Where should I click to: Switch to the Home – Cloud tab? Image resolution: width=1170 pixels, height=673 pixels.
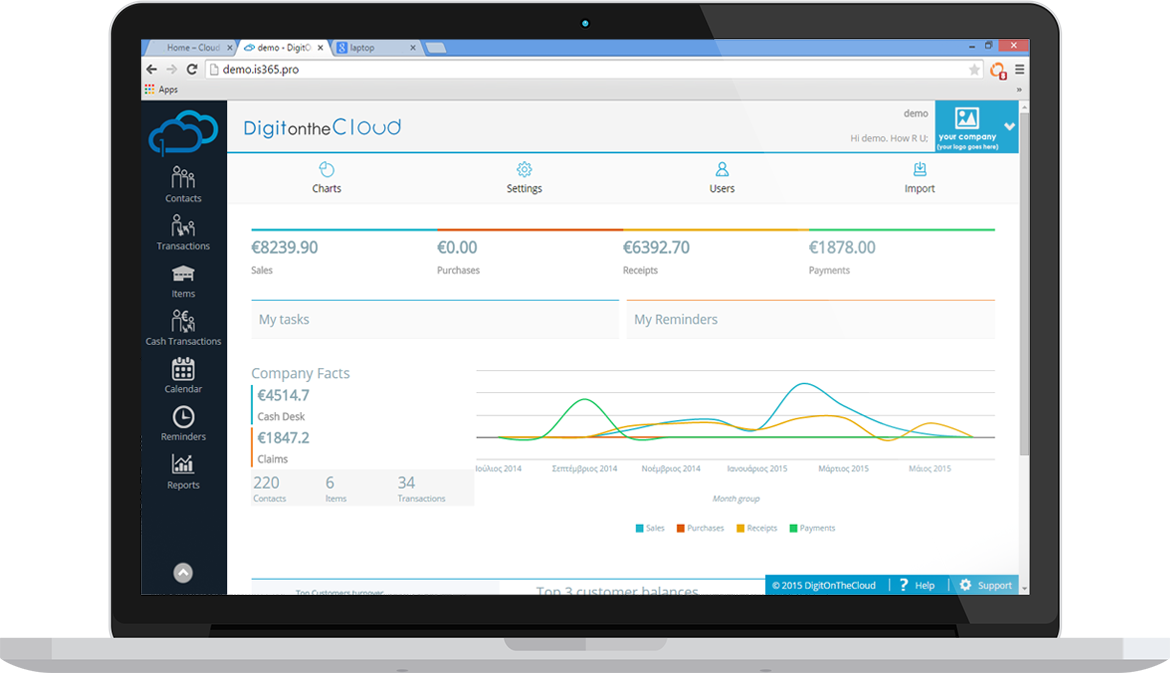(x=192, y=48)
